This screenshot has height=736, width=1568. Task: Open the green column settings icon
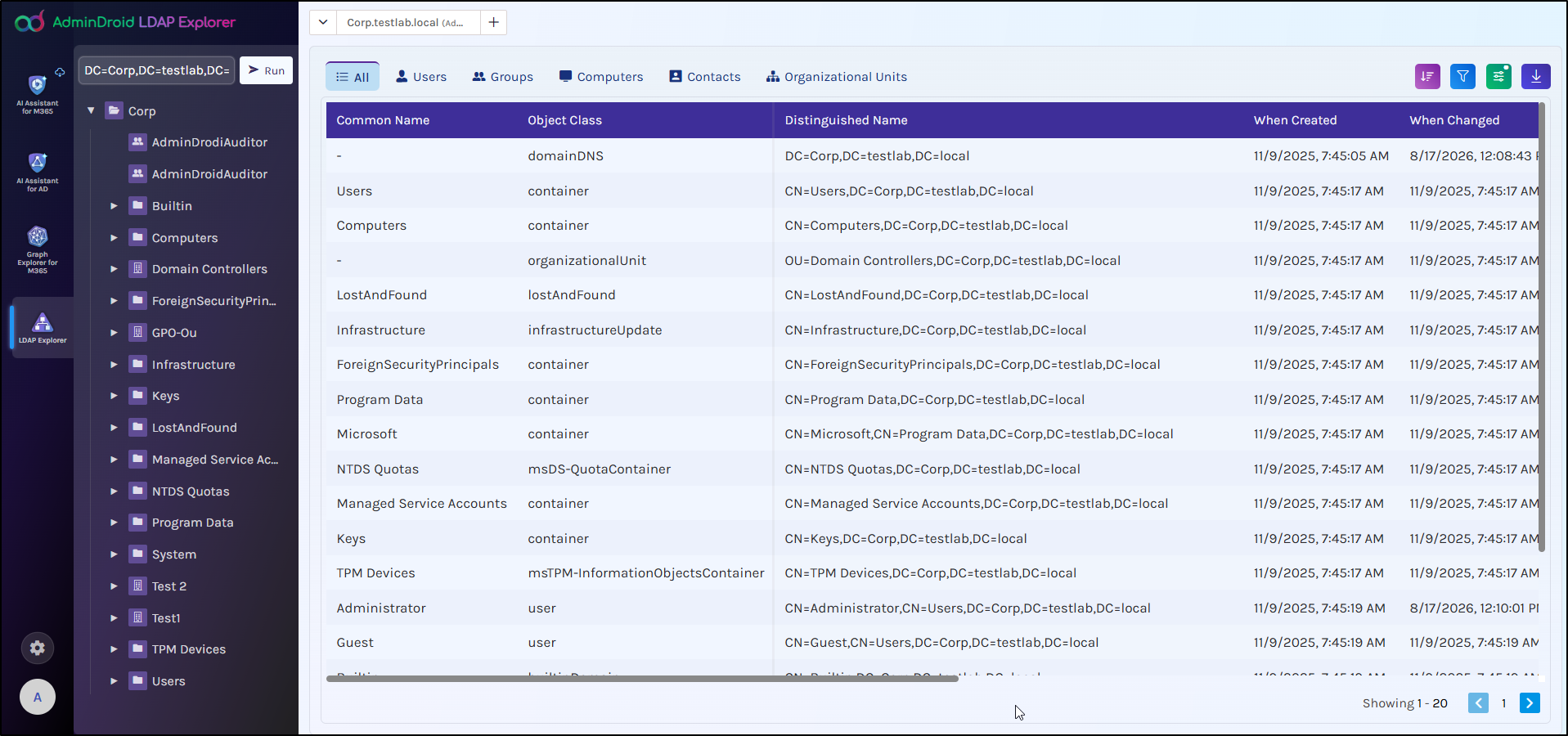point(1498,76)
